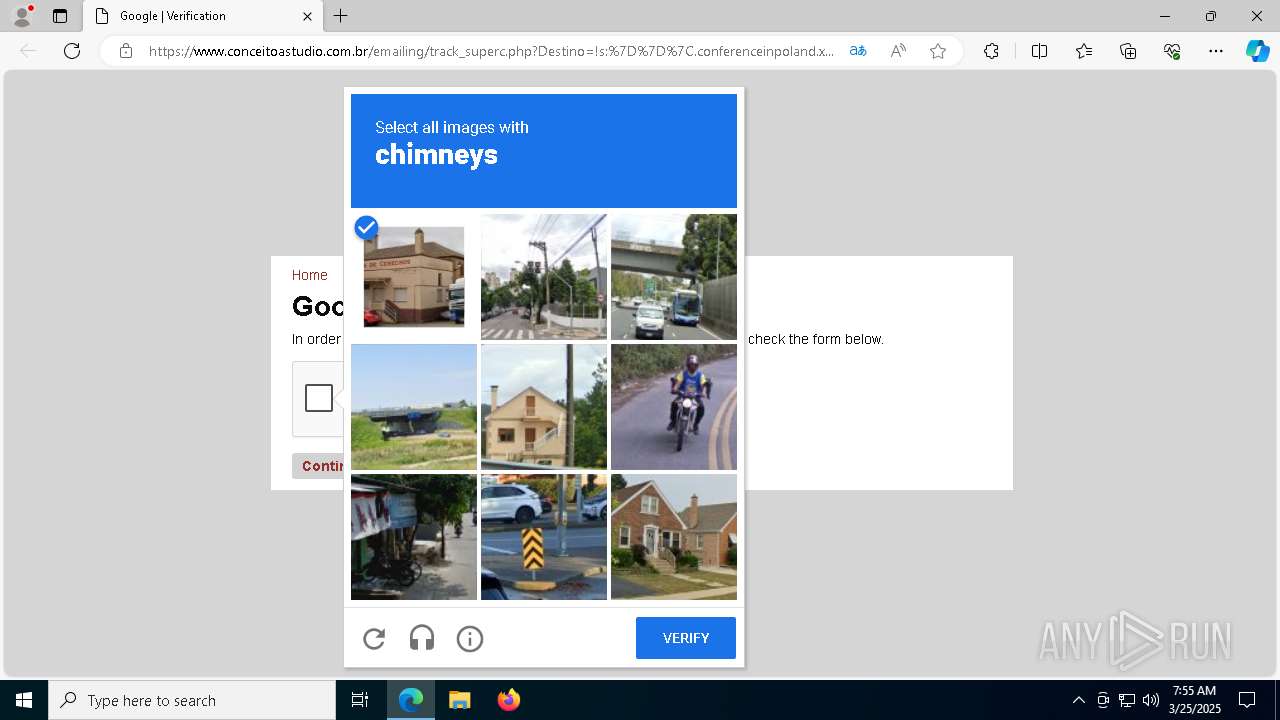Open the Home breadcrumb link
Image resolution: width=1280 pixels, height=720 pixels.
(x=309, y=275)
